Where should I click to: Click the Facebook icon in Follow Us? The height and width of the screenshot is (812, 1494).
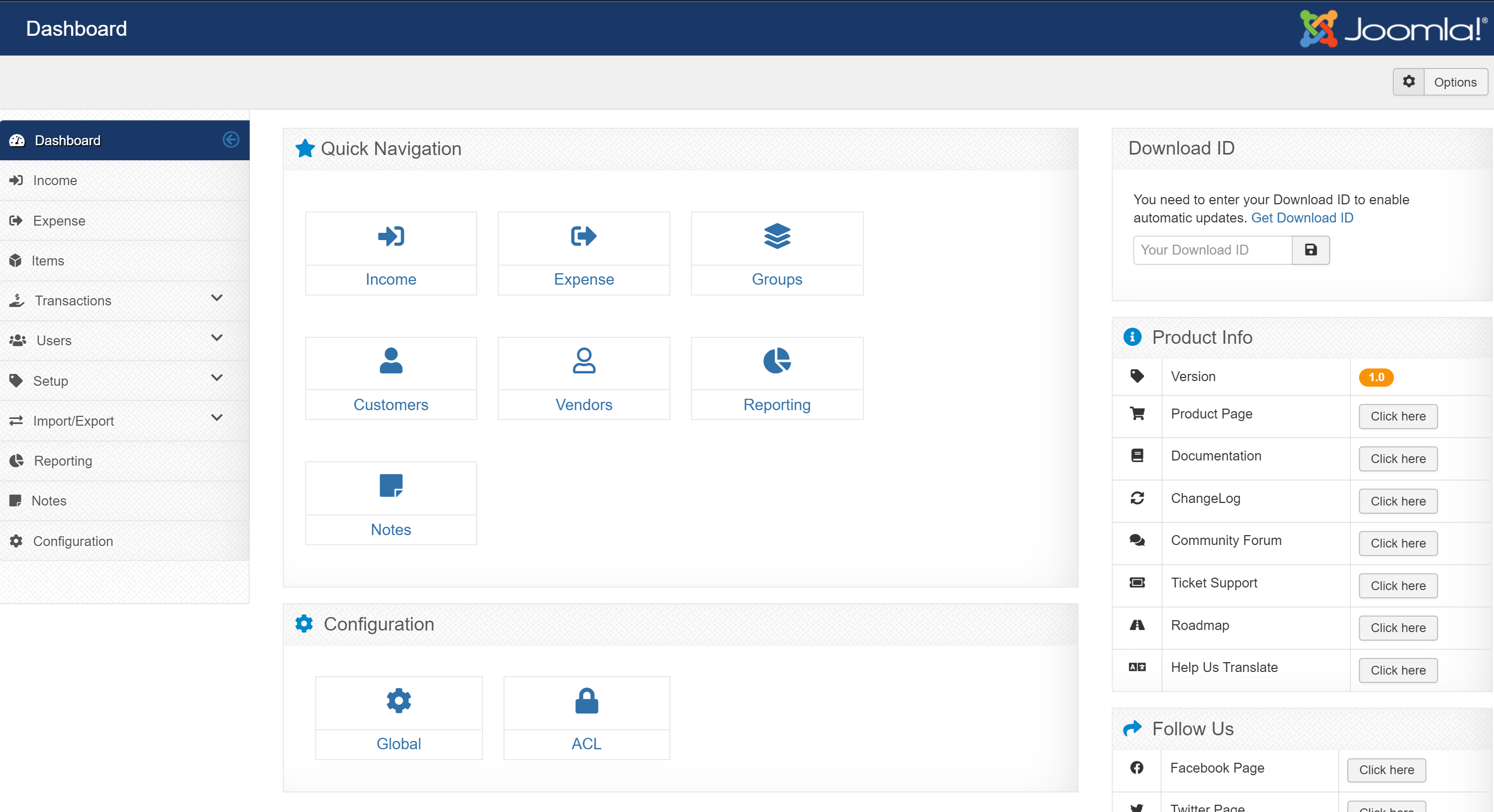(x=1136, y=768)
